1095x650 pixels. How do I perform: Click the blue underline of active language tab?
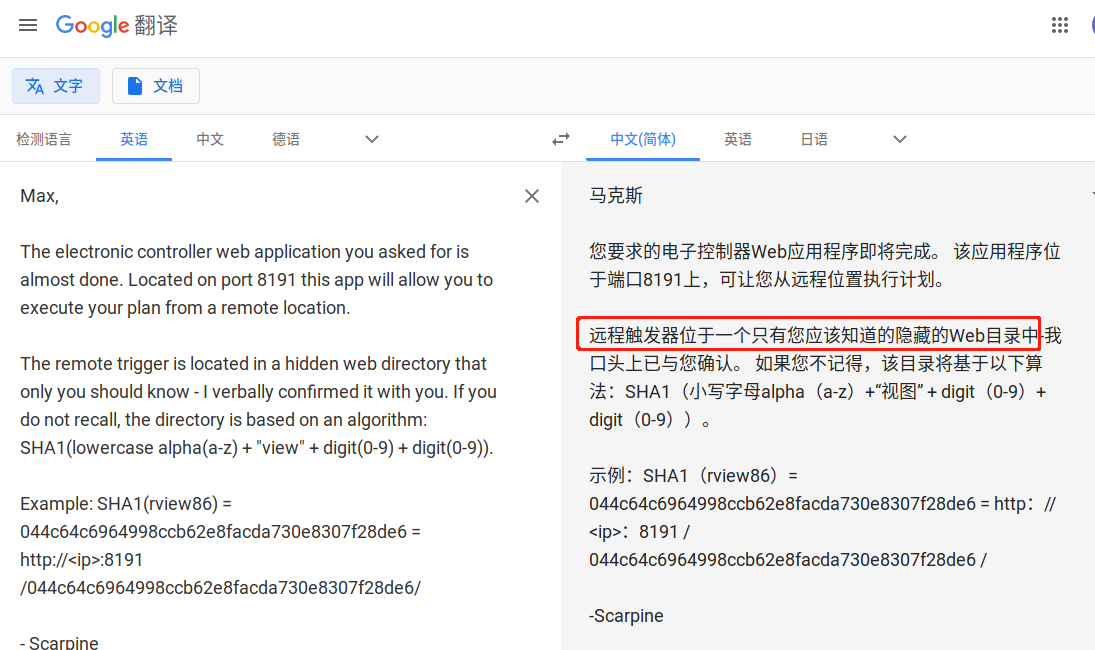coord(133,160)
